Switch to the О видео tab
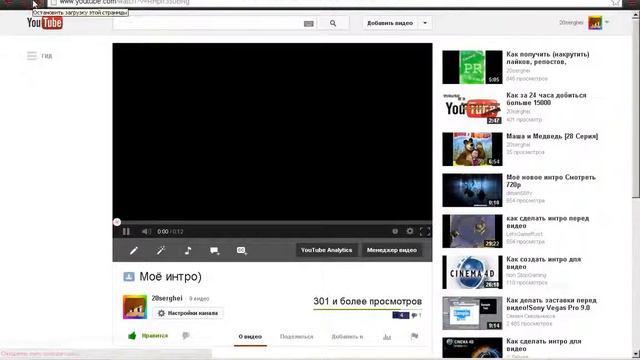The height and width of the screenshot is (360, 640). click(250, 337)
